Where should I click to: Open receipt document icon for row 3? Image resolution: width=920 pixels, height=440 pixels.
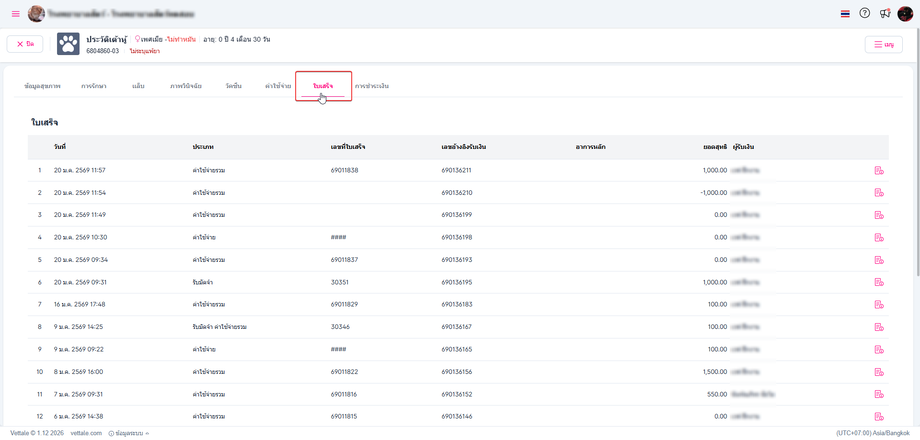[879, 215]
